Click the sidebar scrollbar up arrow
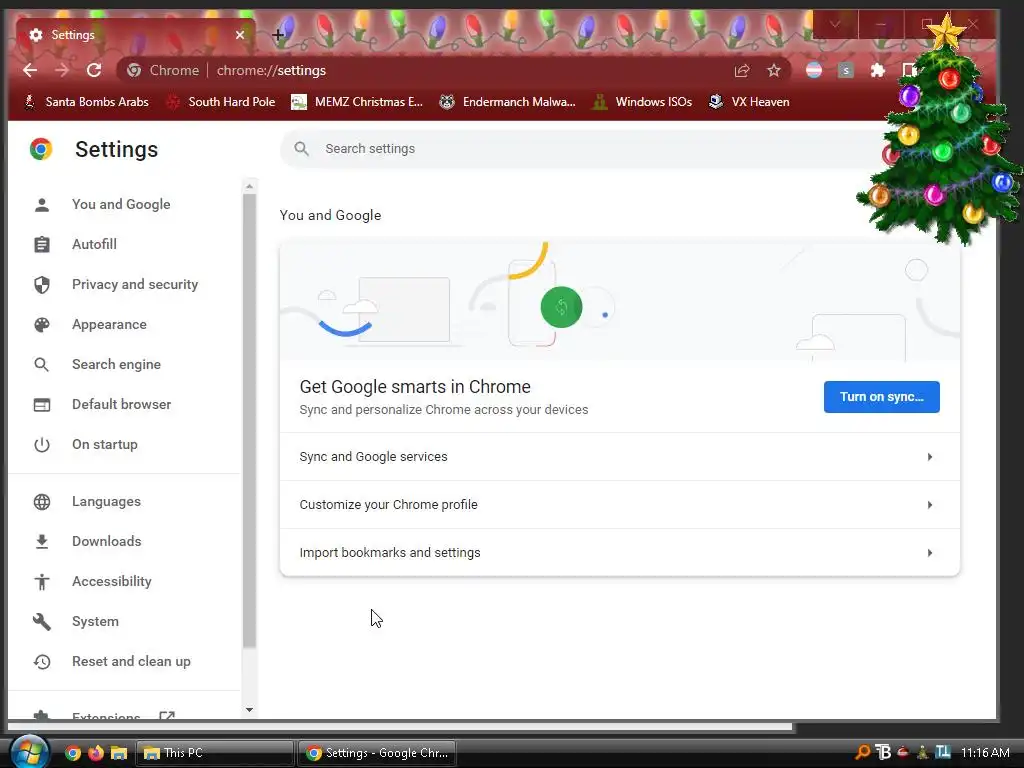Viewport: 1024px width, 768px height. click(x=249, y=187)
